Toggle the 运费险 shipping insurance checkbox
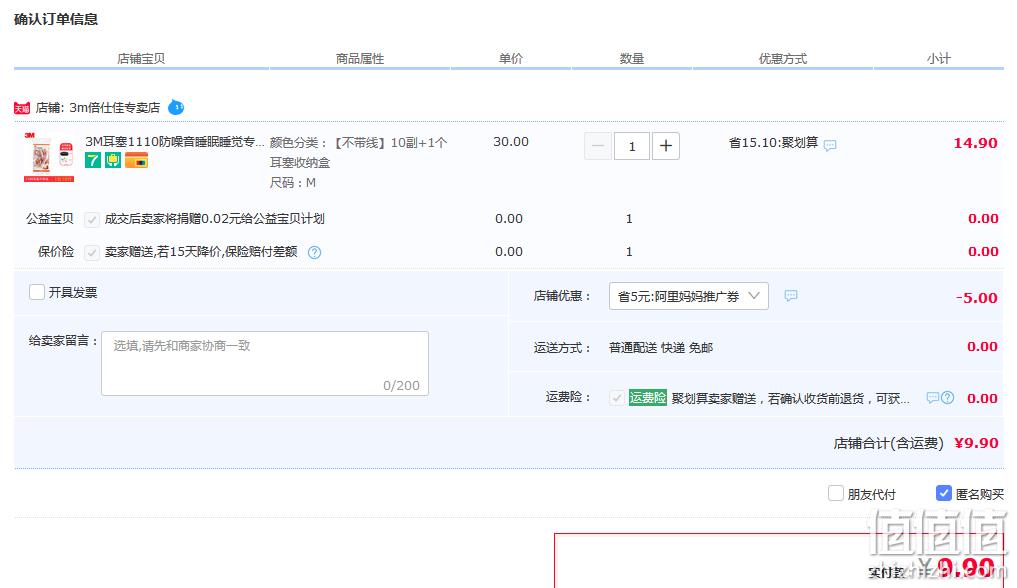Image resolution: width=1017 pixels, height=588 pixels. (617, 398)
